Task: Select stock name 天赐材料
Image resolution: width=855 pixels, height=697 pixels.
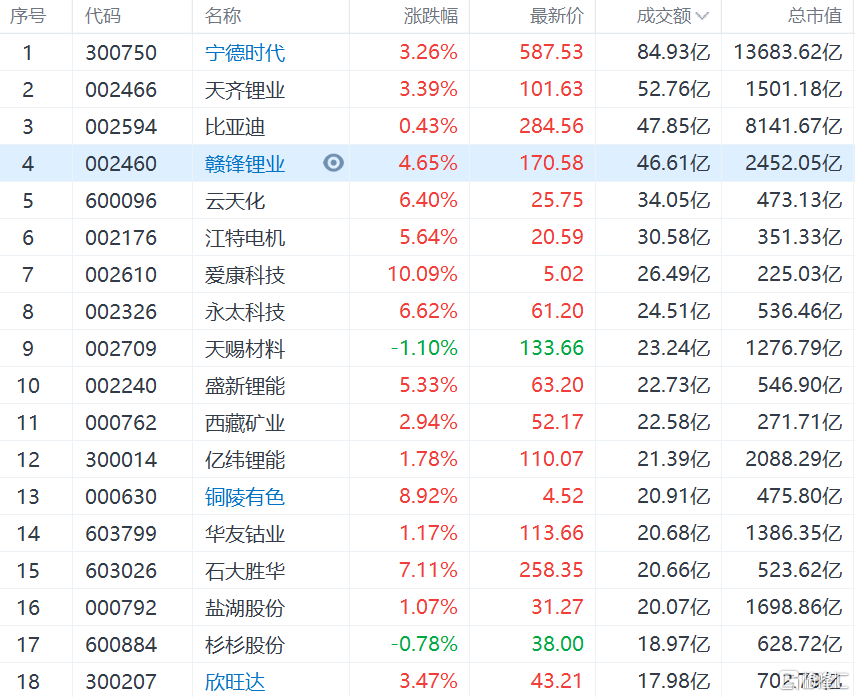Action: click(245, 348)
